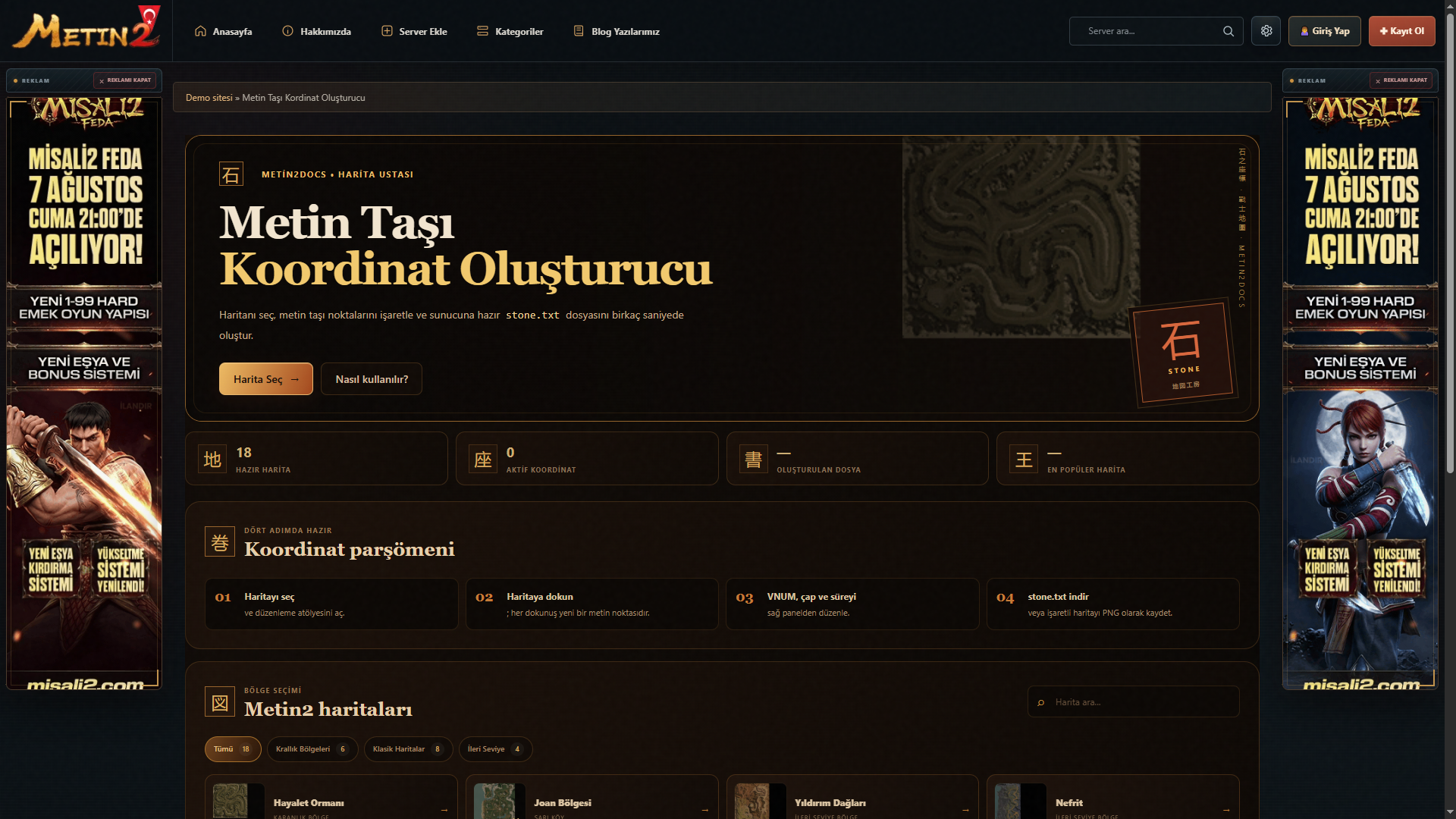Click the En Popüler Harita stat icon
The height and width of the screenshot is (819, 1456).
(1024, 459)
